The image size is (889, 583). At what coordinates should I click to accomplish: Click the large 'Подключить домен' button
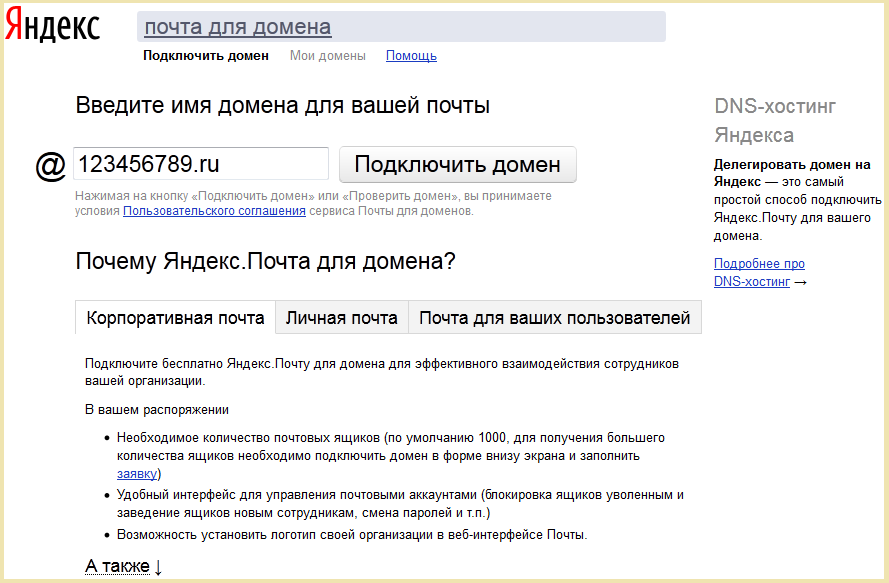click(x=458, y=164)
